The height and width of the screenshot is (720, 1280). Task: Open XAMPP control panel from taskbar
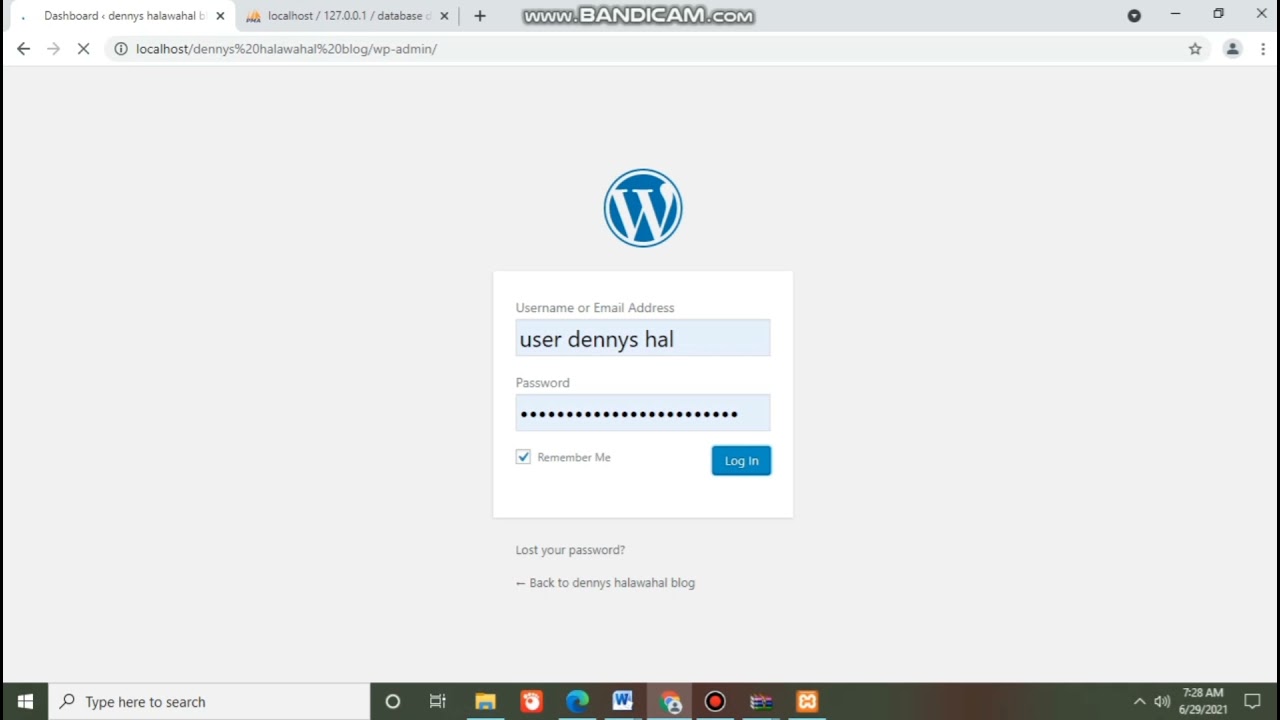807,702
